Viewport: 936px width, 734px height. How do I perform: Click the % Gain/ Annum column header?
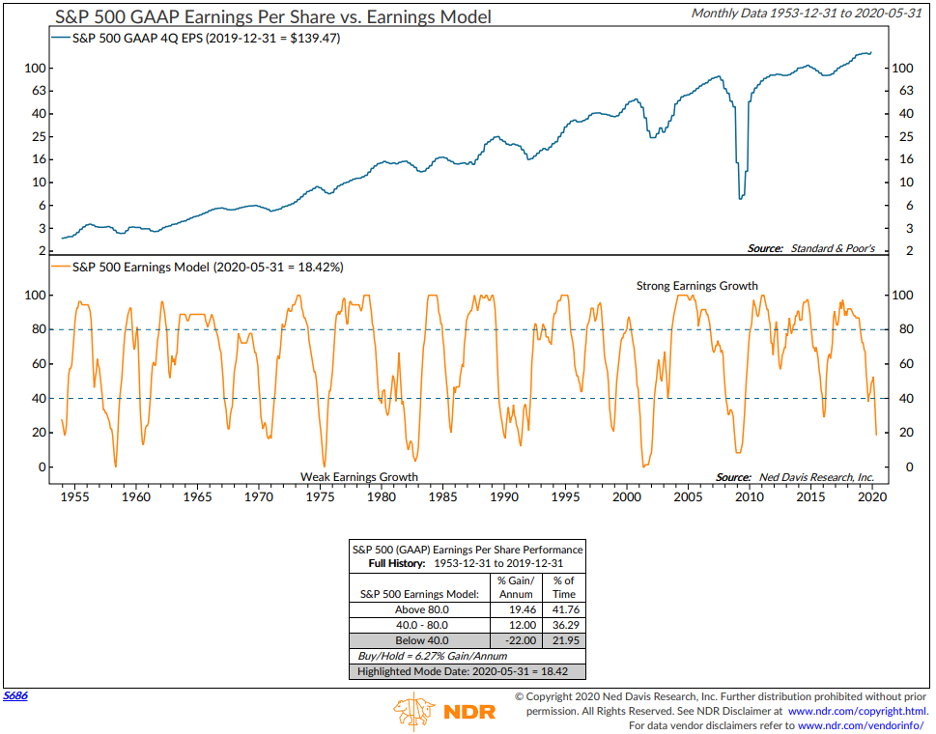tap(516, 587)
